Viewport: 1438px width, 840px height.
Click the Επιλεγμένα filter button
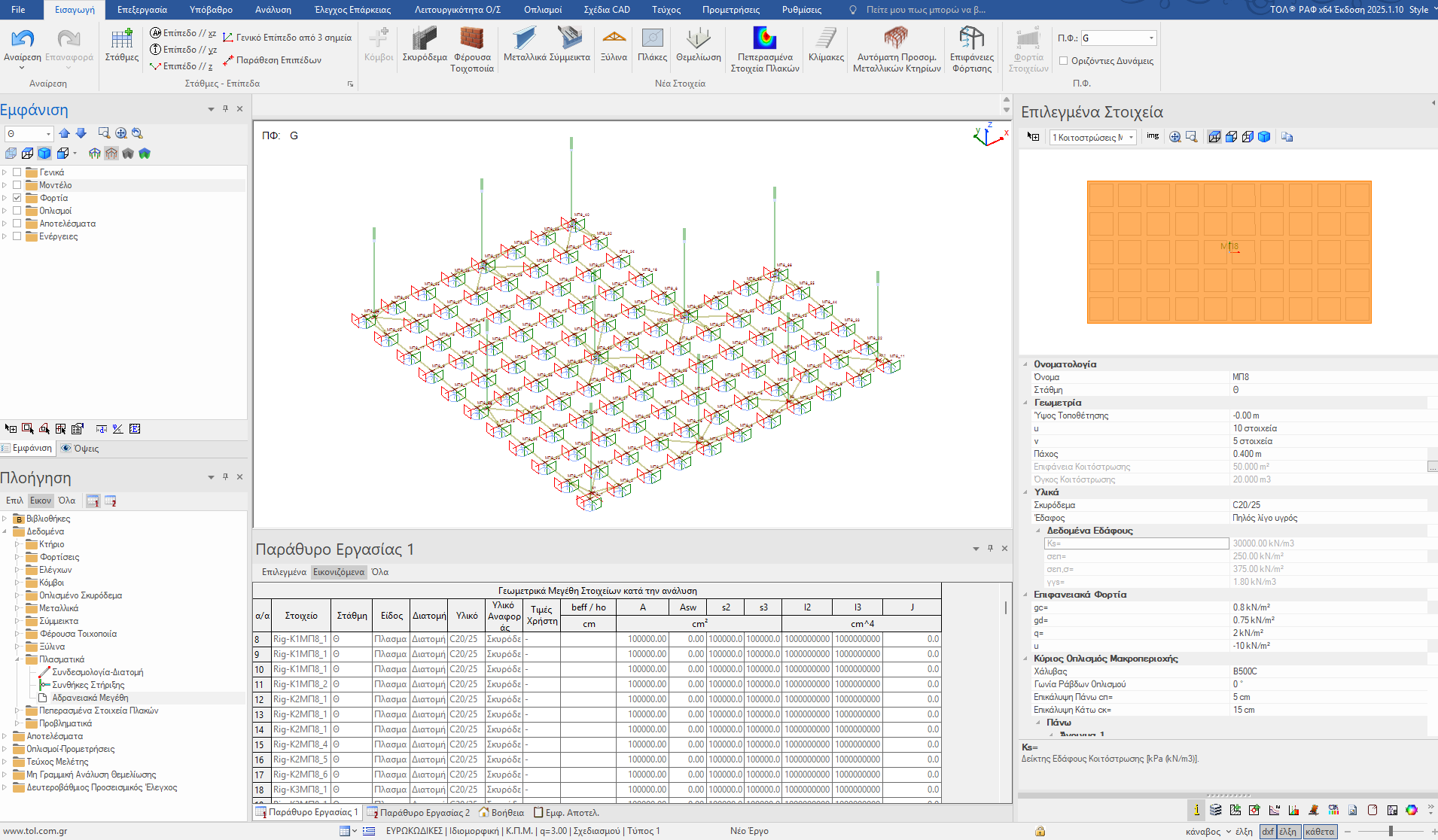point(284,572)
